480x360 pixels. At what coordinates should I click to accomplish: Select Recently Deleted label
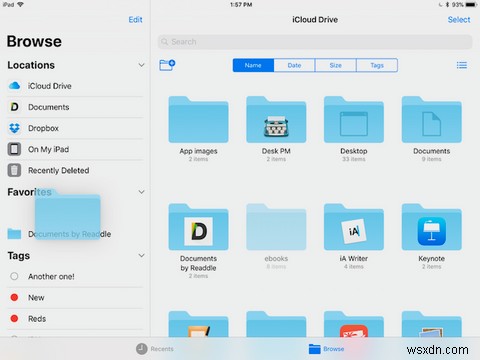point(59,171)
